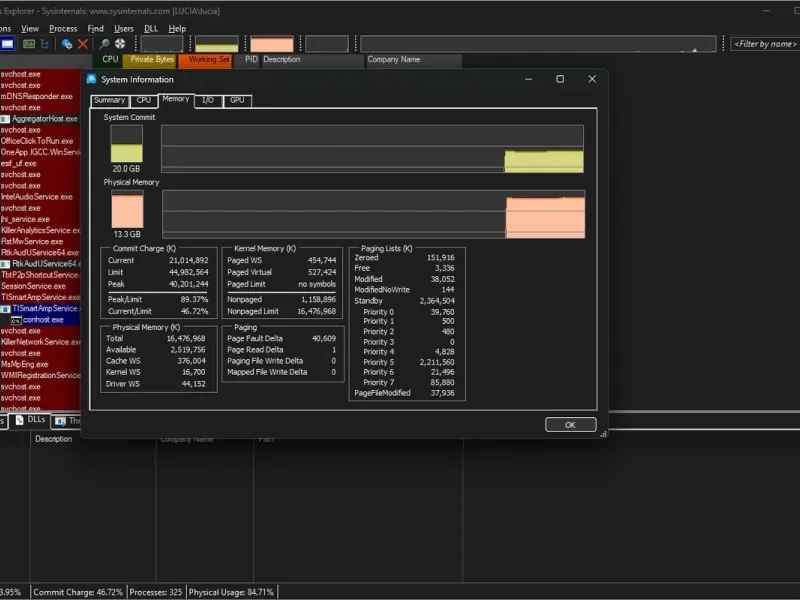This screenshot has width=800, height=600.
Task: Switch to the GPU tab
Action: [237, 100]
